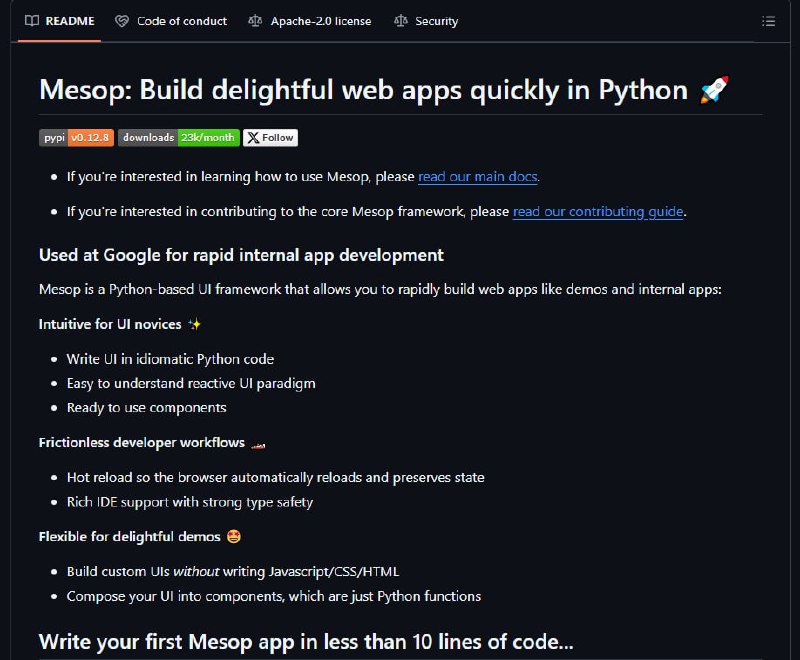Click 'Used at Google for rapid' heading
800x660 pixels.
(x=241, y=255)
